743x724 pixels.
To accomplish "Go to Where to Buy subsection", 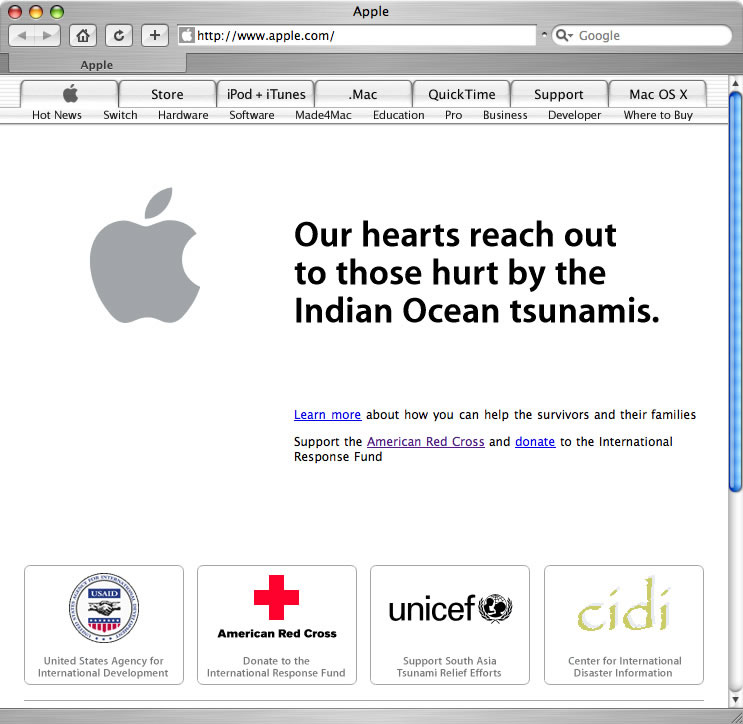I will point(658,115).
